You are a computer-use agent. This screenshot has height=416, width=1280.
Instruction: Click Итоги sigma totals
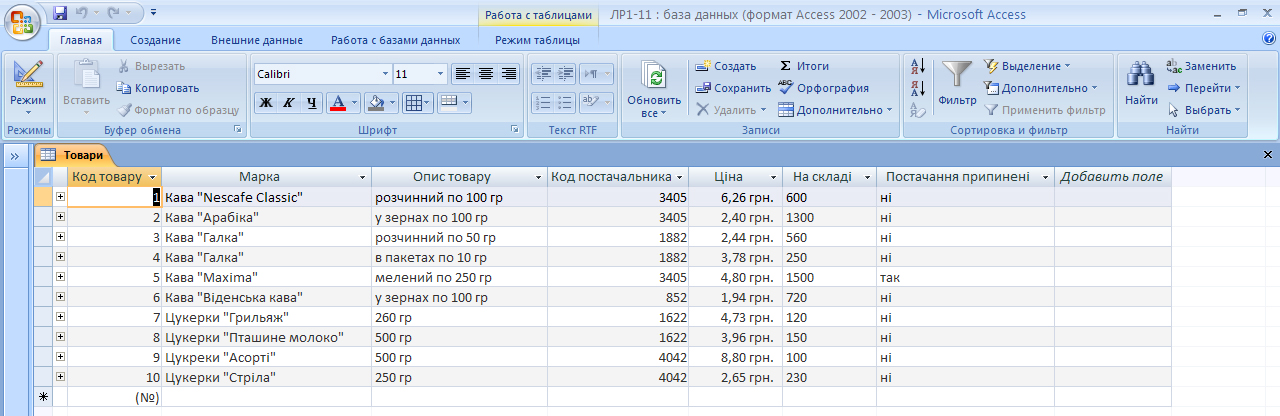pos(804,66)
